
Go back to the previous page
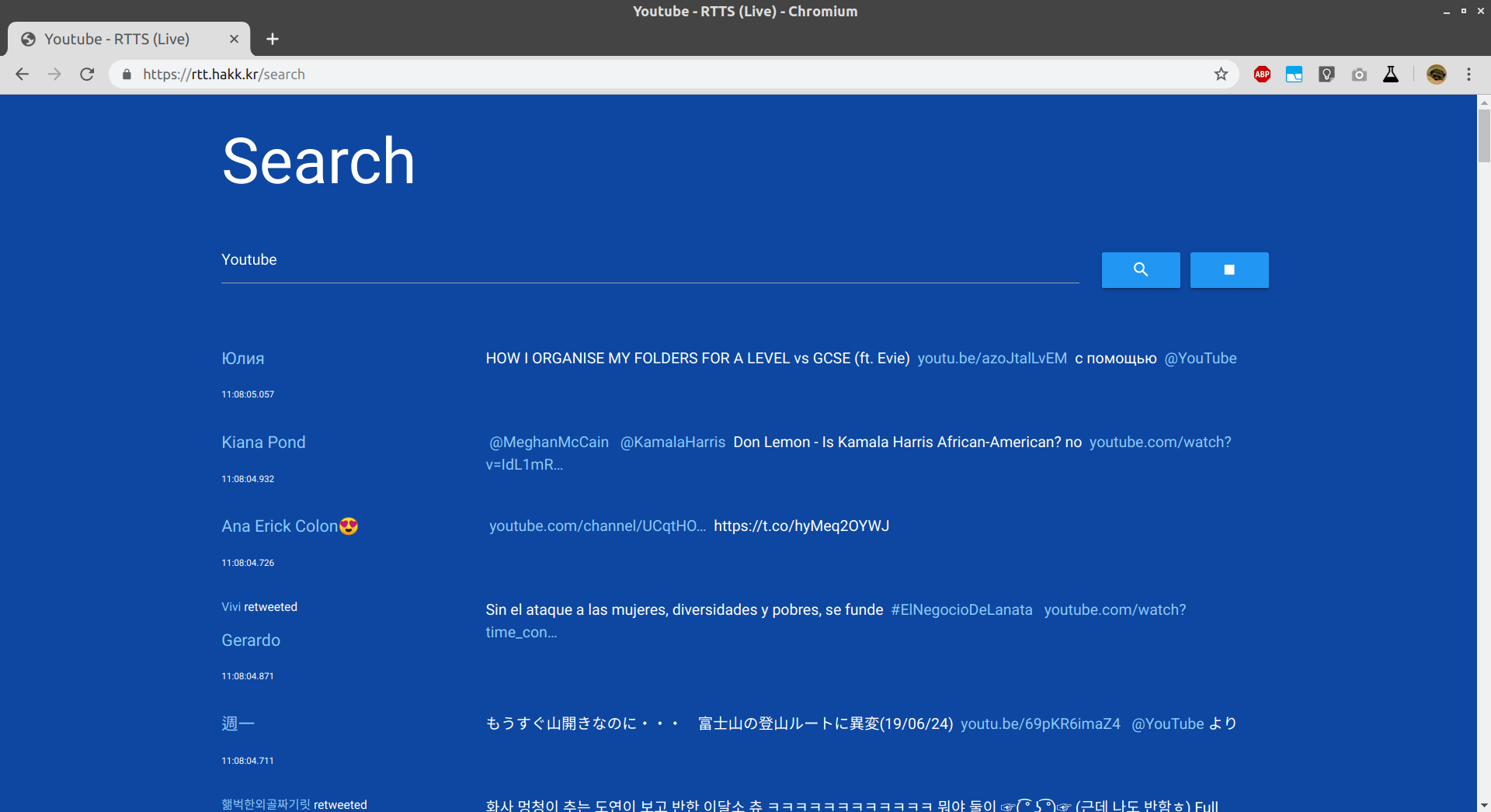22,75
